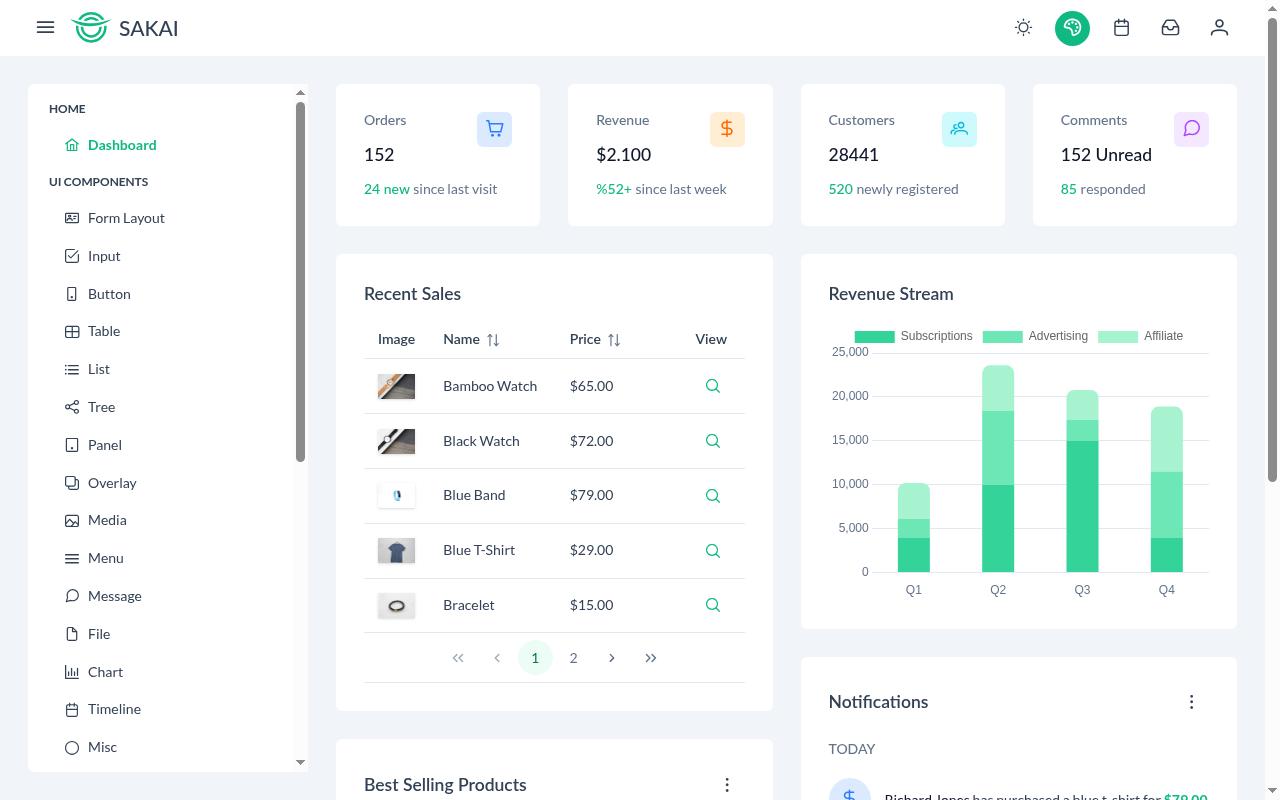Viewport: 1280px width, 800px height.
Task: Open the inbox icon in topbar
Action: coord(1170,28)
